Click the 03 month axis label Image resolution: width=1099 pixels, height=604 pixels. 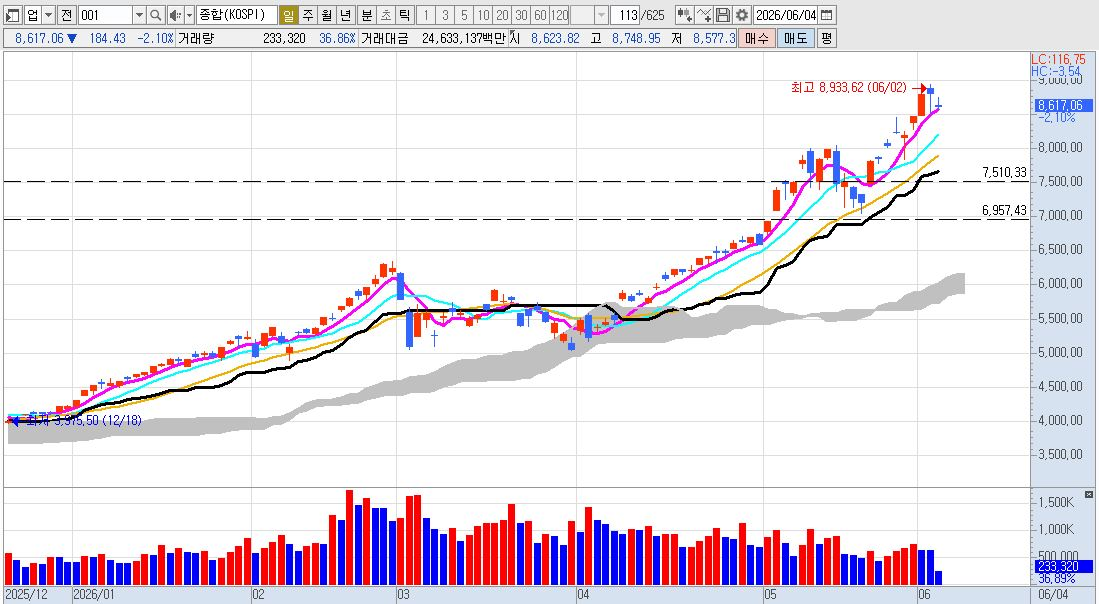click(403, 595)
